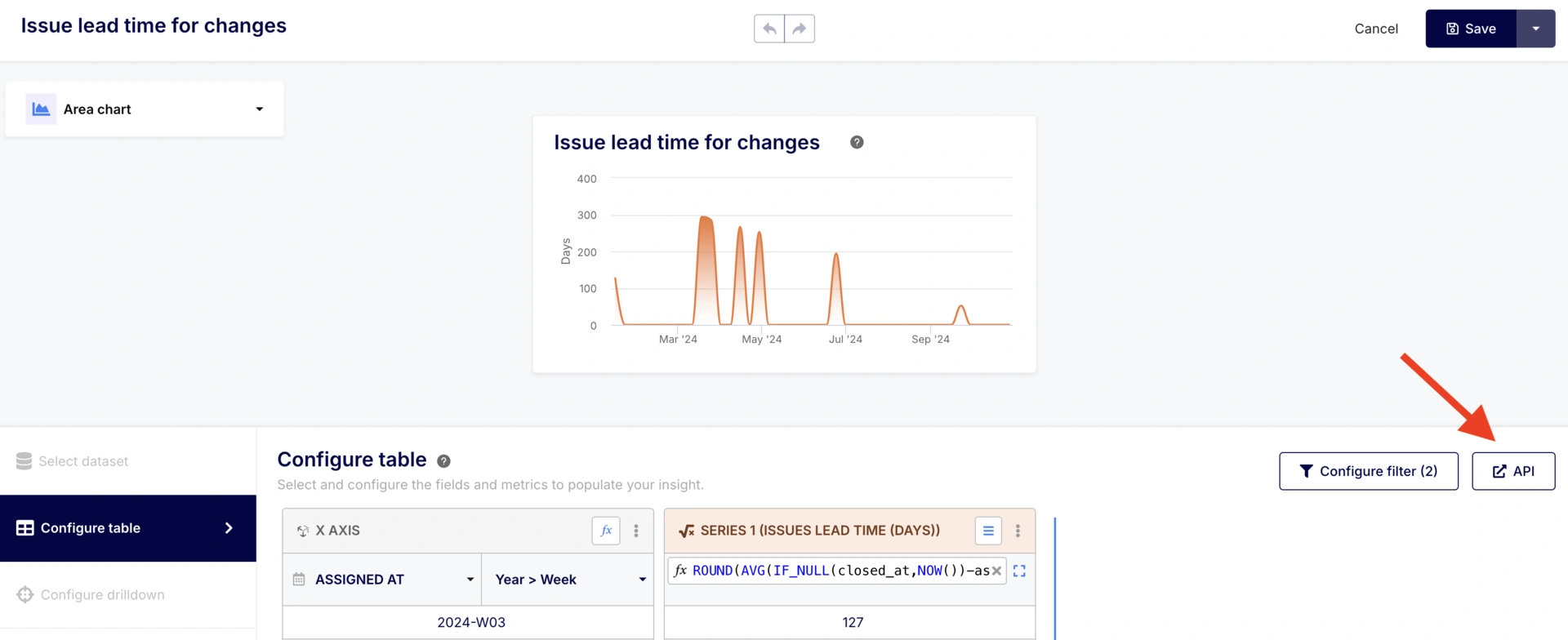Image resolution: width=1568 pixels, height=640 pixels.
Task: Expand the Save options dropdown arrow
Action: pyautogui.click(x=1535, y=29)
